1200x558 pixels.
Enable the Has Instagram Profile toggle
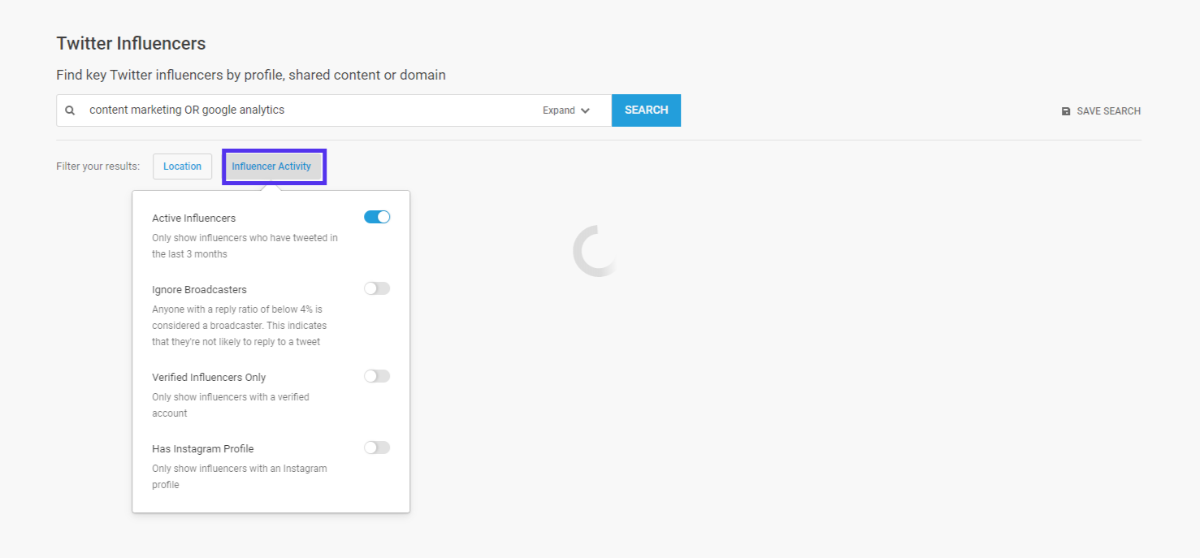pos(377,447)
